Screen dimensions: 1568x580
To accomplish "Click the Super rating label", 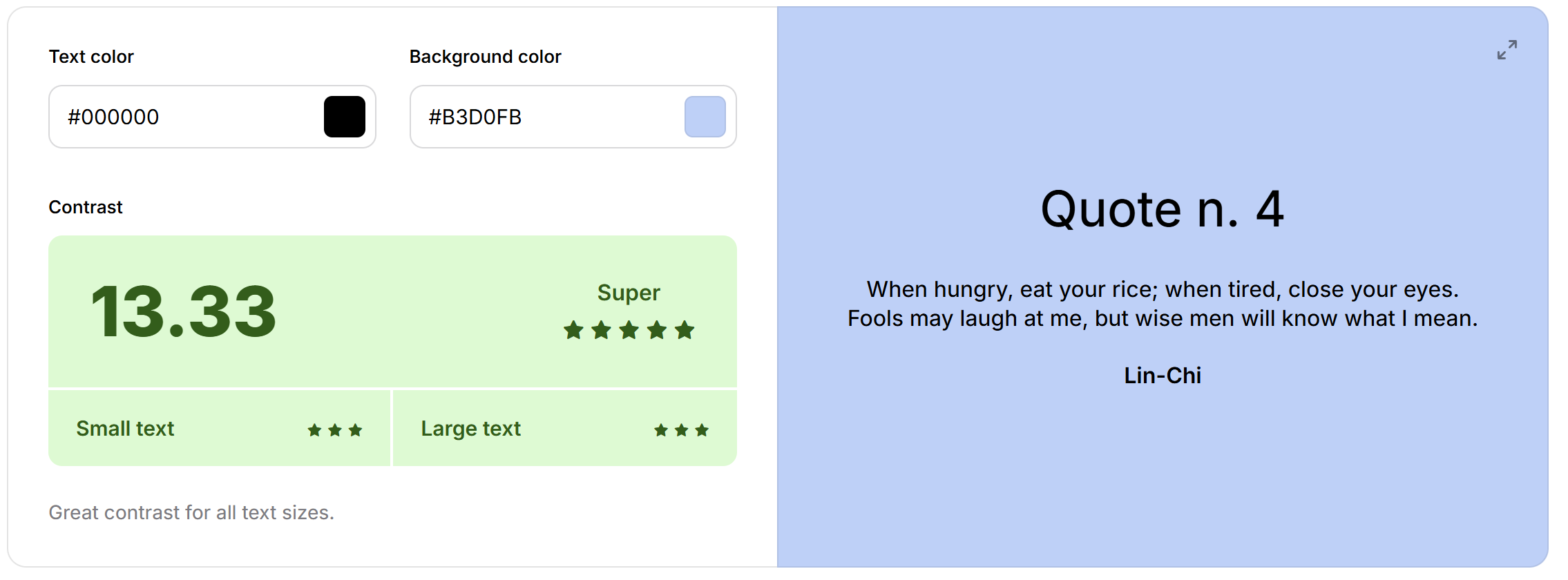I will coord(629,293).
